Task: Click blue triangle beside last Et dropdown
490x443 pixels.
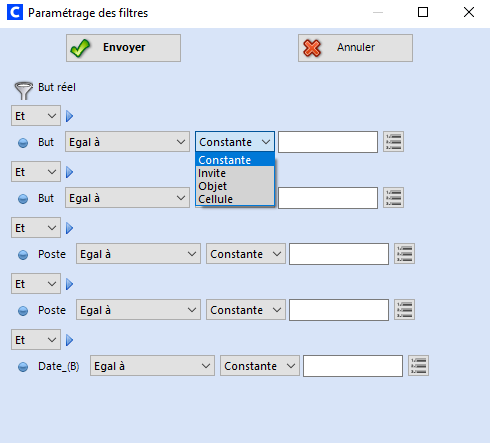Action: pyautogui.click(x=69, y=340)
